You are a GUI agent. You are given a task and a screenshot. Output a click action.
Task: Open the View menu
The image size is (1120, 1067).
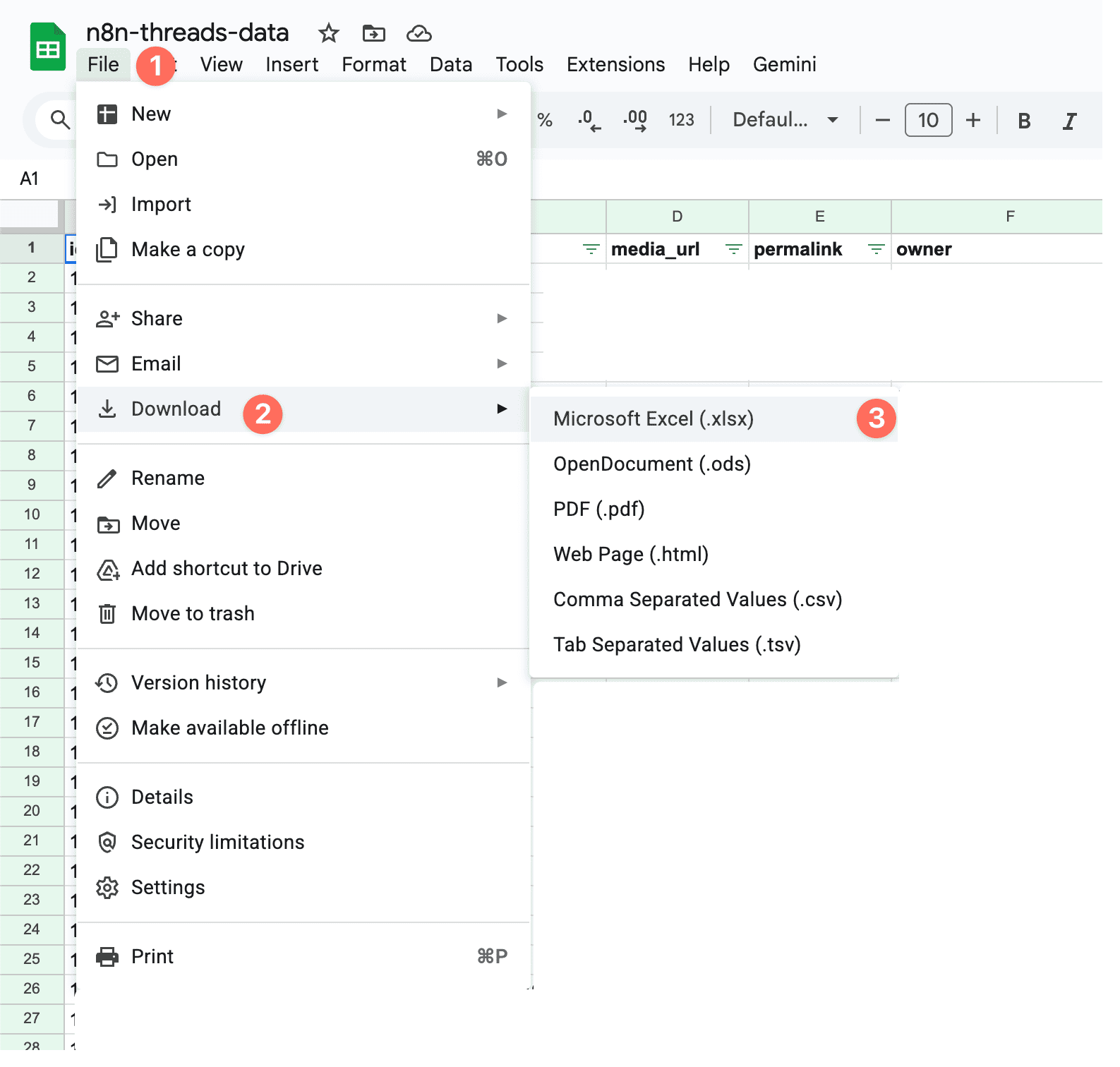pyautogui.click(x=221, y=64)
